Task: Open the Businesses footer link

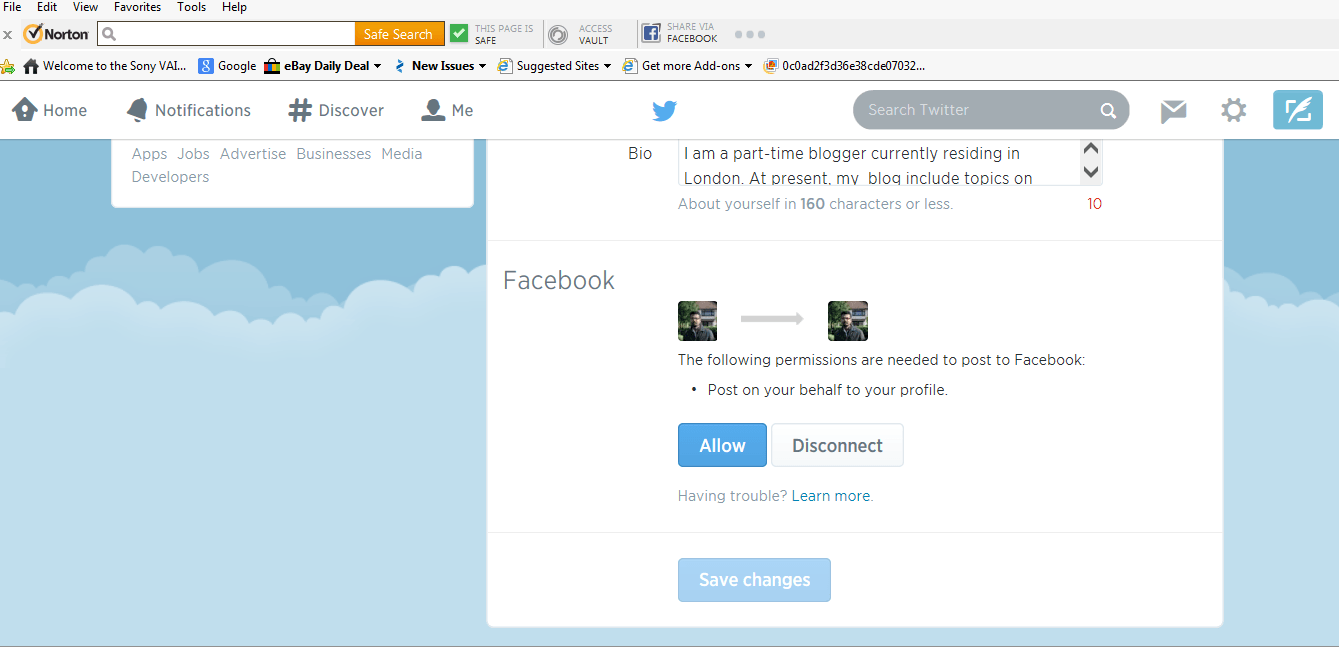Action: (x=334, y=154)
